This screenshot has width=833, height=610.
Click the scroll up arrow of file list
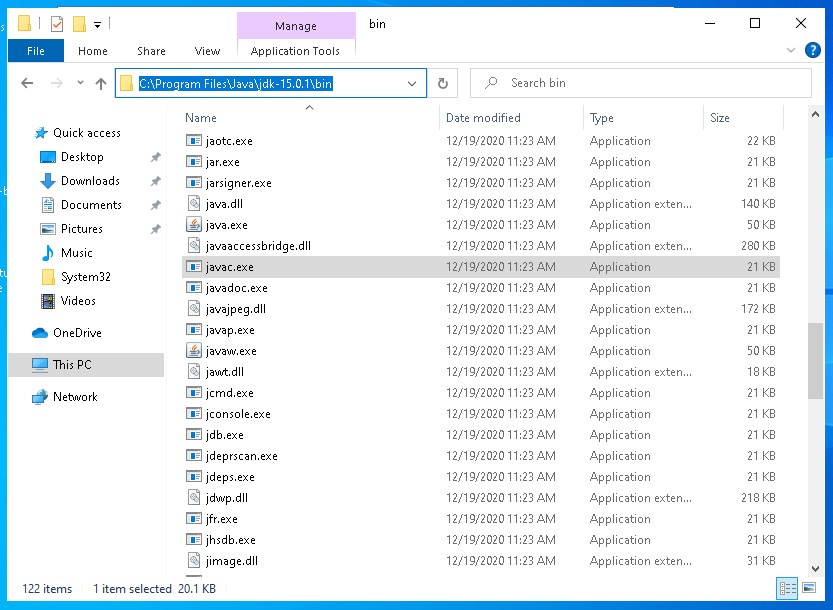815,114
